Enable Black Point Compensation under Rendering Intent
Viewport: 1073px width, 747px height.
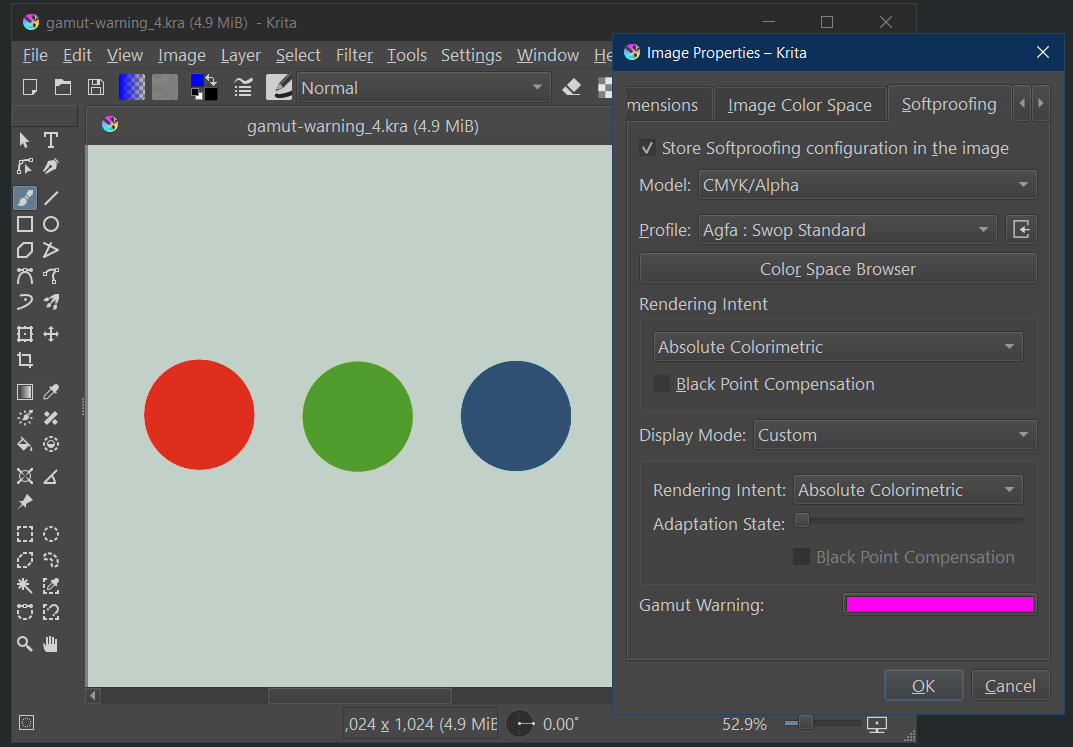coord(661,384)
